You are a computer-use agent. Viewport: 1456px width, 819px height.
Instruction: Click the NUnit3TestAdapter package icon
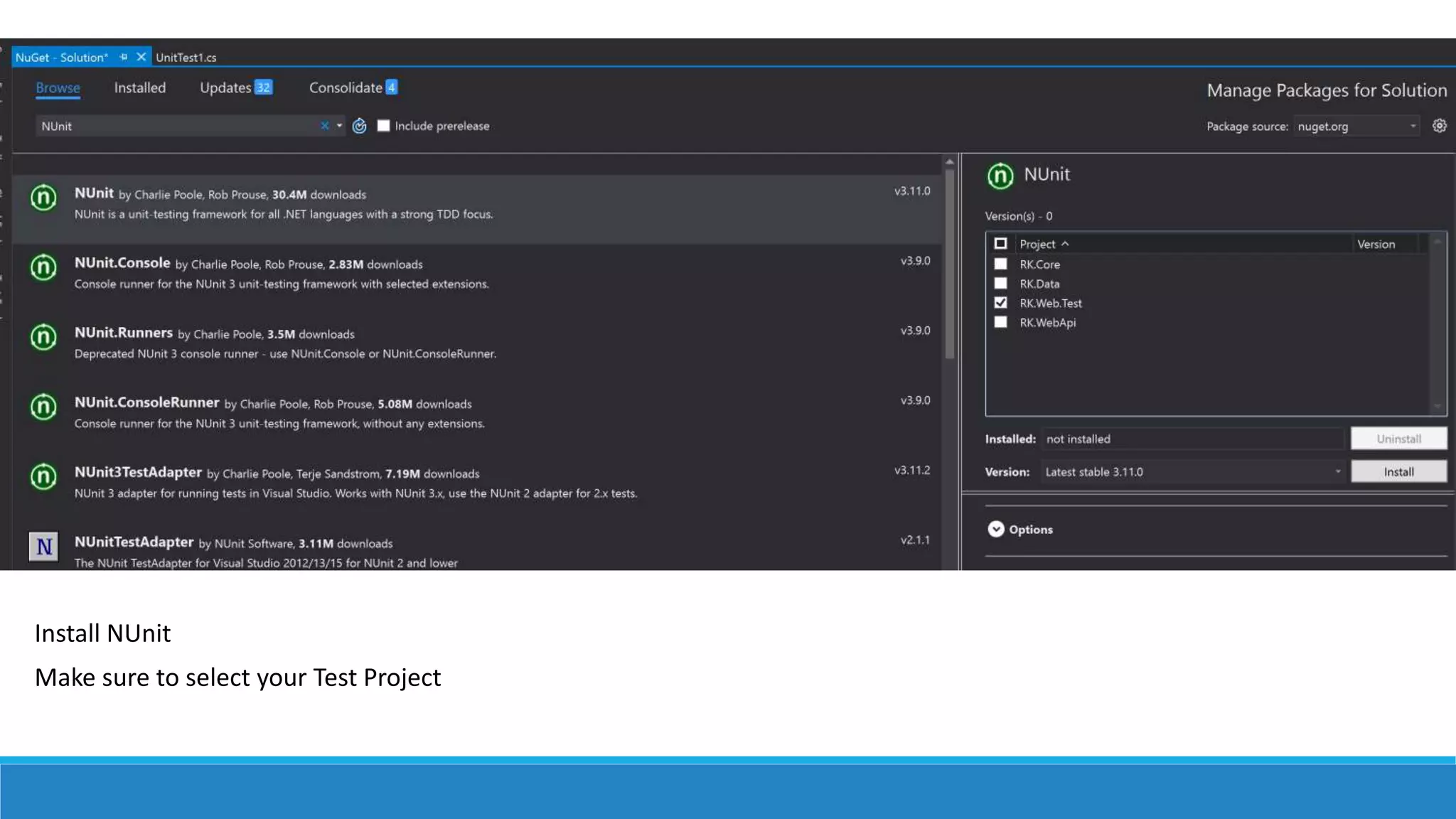(43, 476)
